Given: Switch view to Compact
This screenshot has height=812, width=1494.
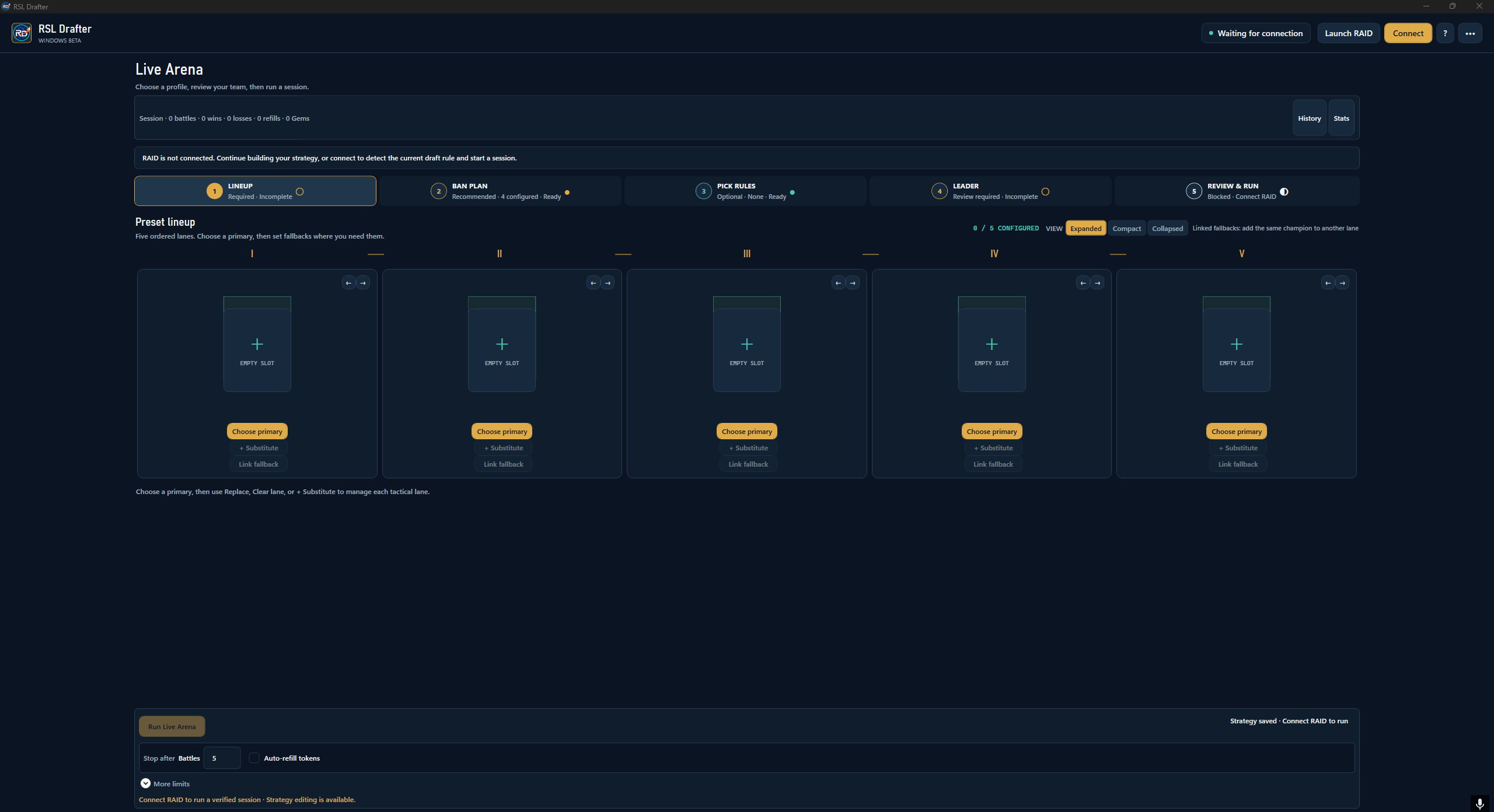Looking at the screenshot, I should pyautogui.click(x=1127, y=228).
